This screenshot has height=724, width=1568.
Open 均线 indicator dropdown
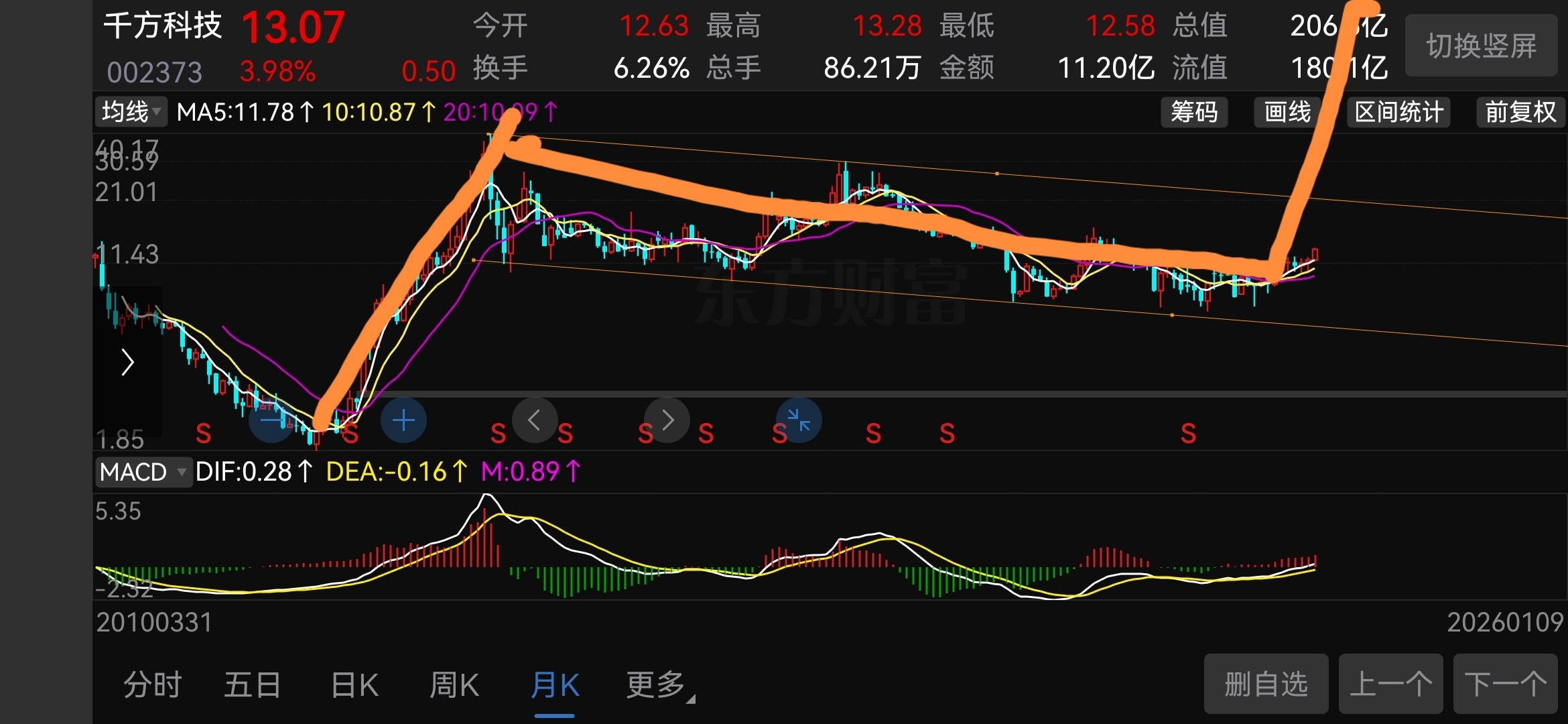(x=131, y=112)
